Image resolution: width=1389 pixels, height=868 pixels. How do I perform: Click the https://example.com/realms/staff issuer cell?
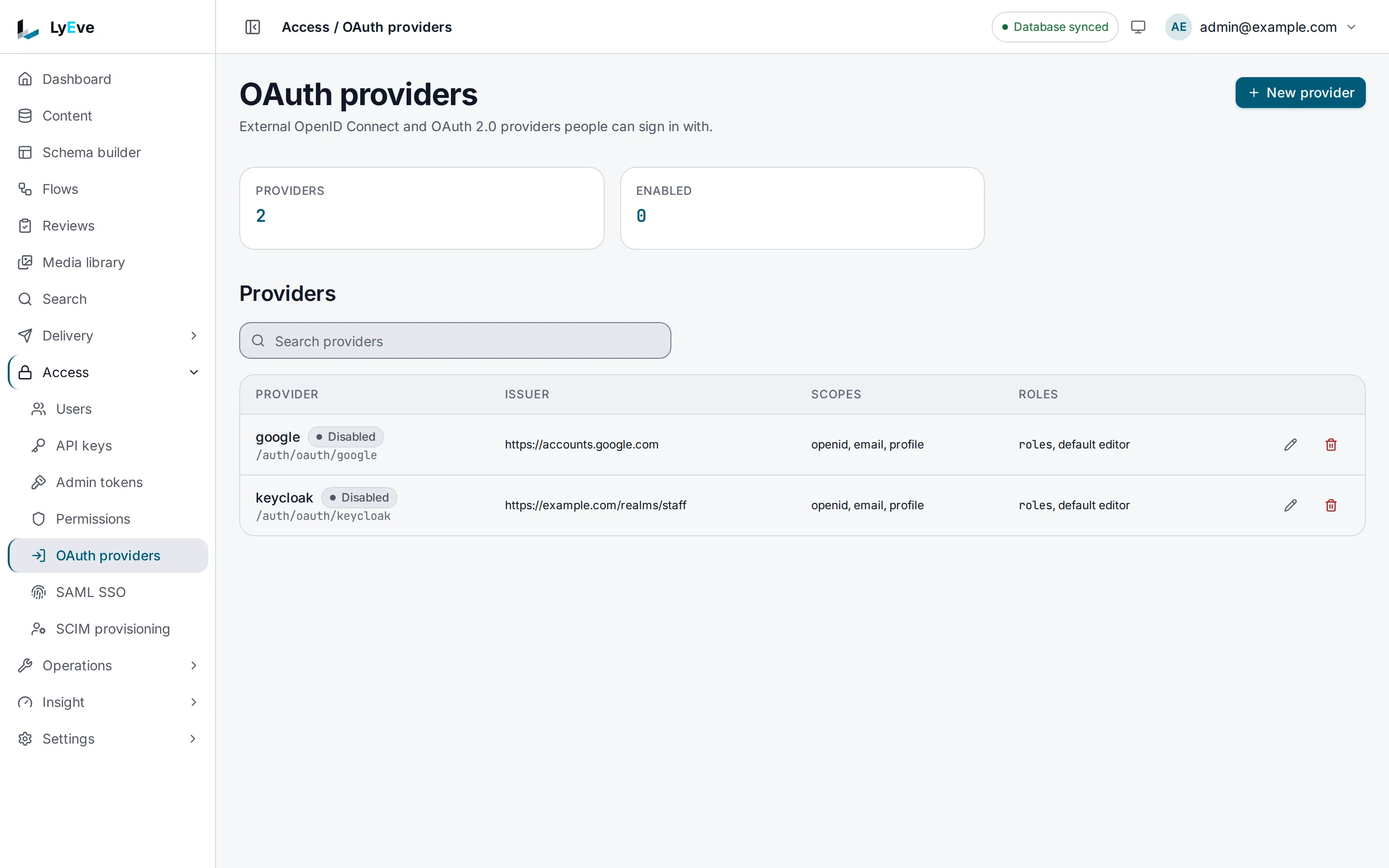point(596,505)
